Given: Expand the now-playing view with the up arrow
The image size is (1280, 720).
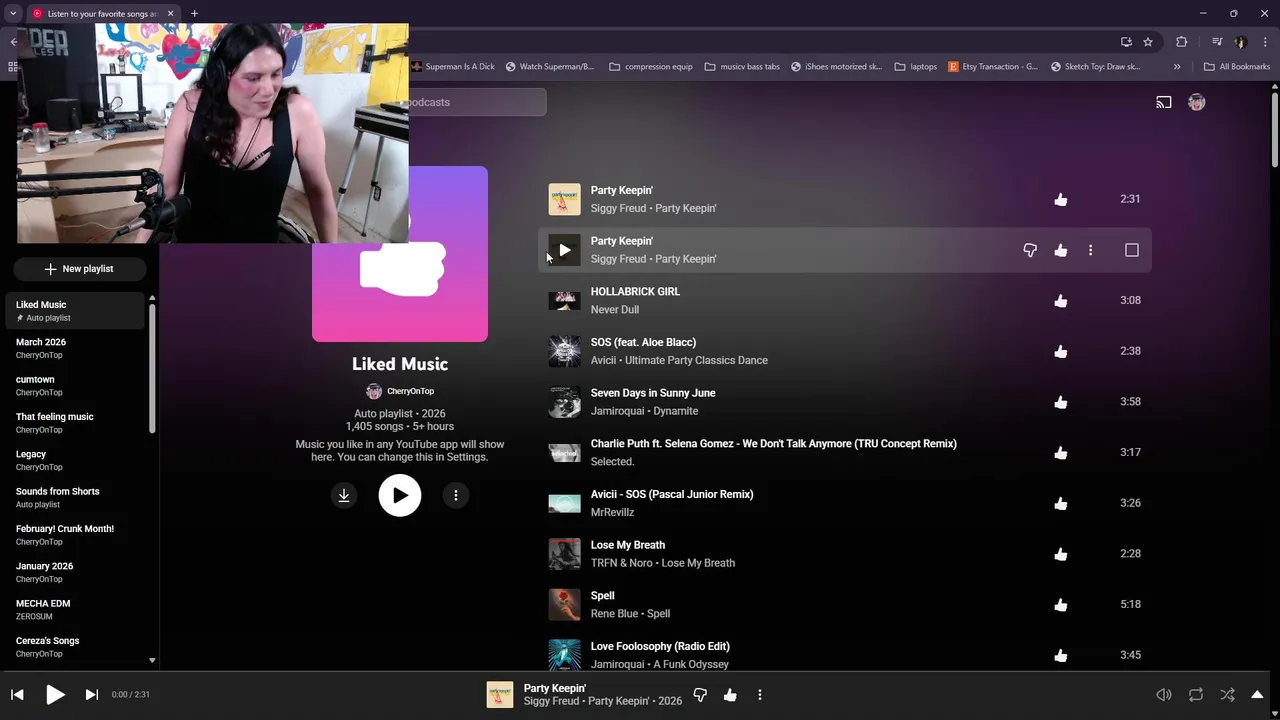Looking at the screenshot, I should click(x=1258, y=695).
